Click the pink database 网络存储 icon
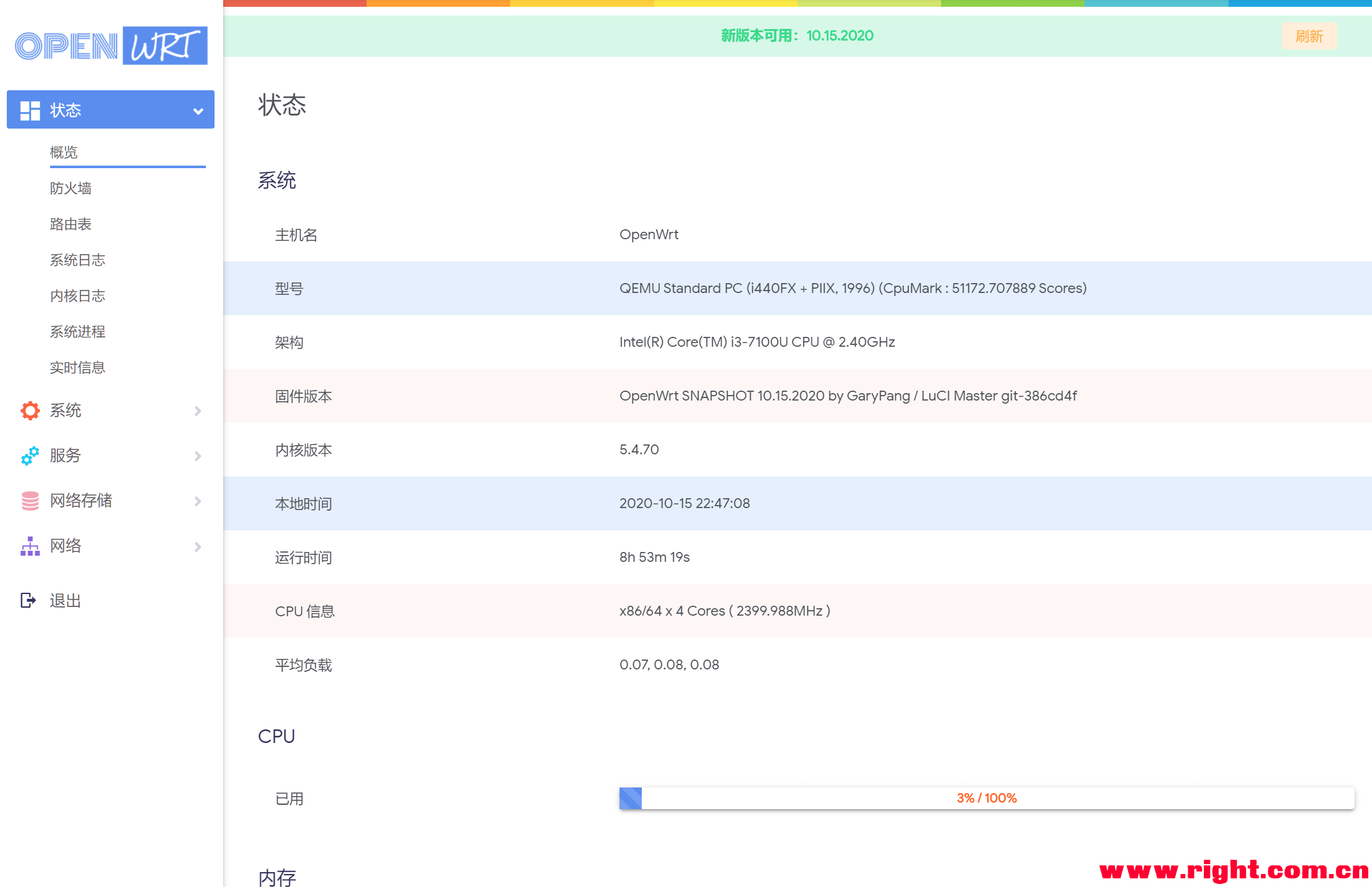Screen dimensions: 1372x887 [30, 501]
